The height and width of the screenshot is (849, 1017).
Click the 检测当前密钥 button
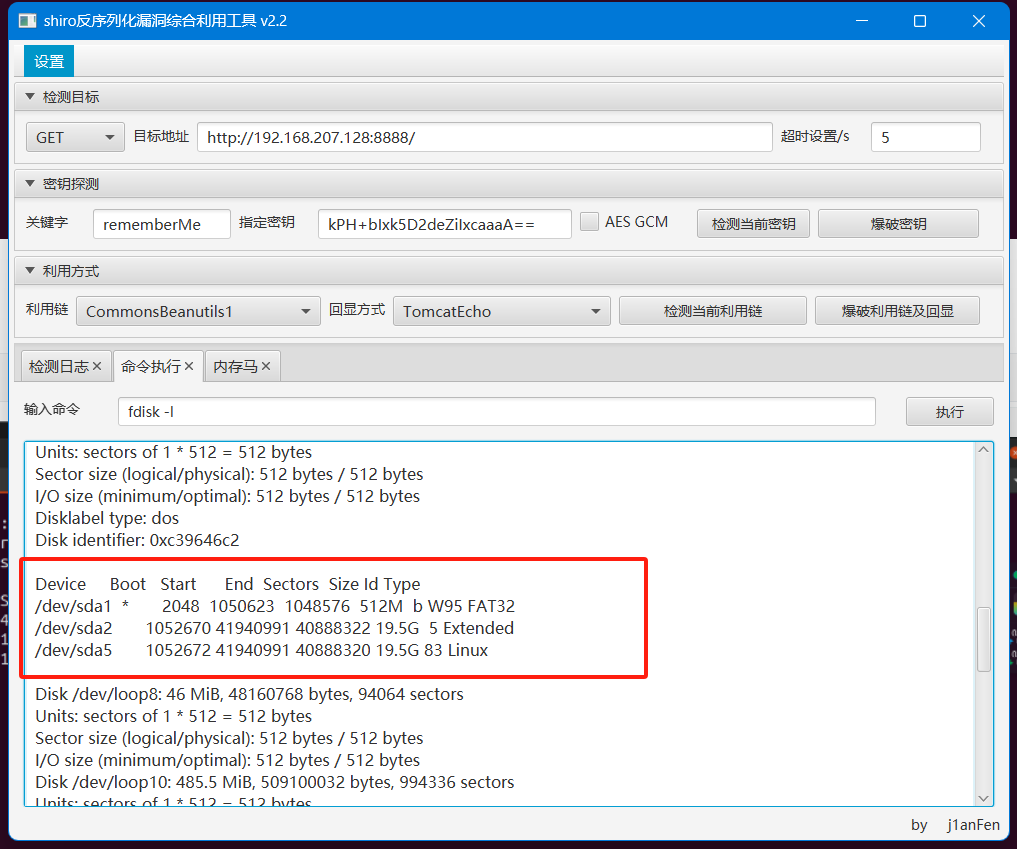click(x=753, y=224)
